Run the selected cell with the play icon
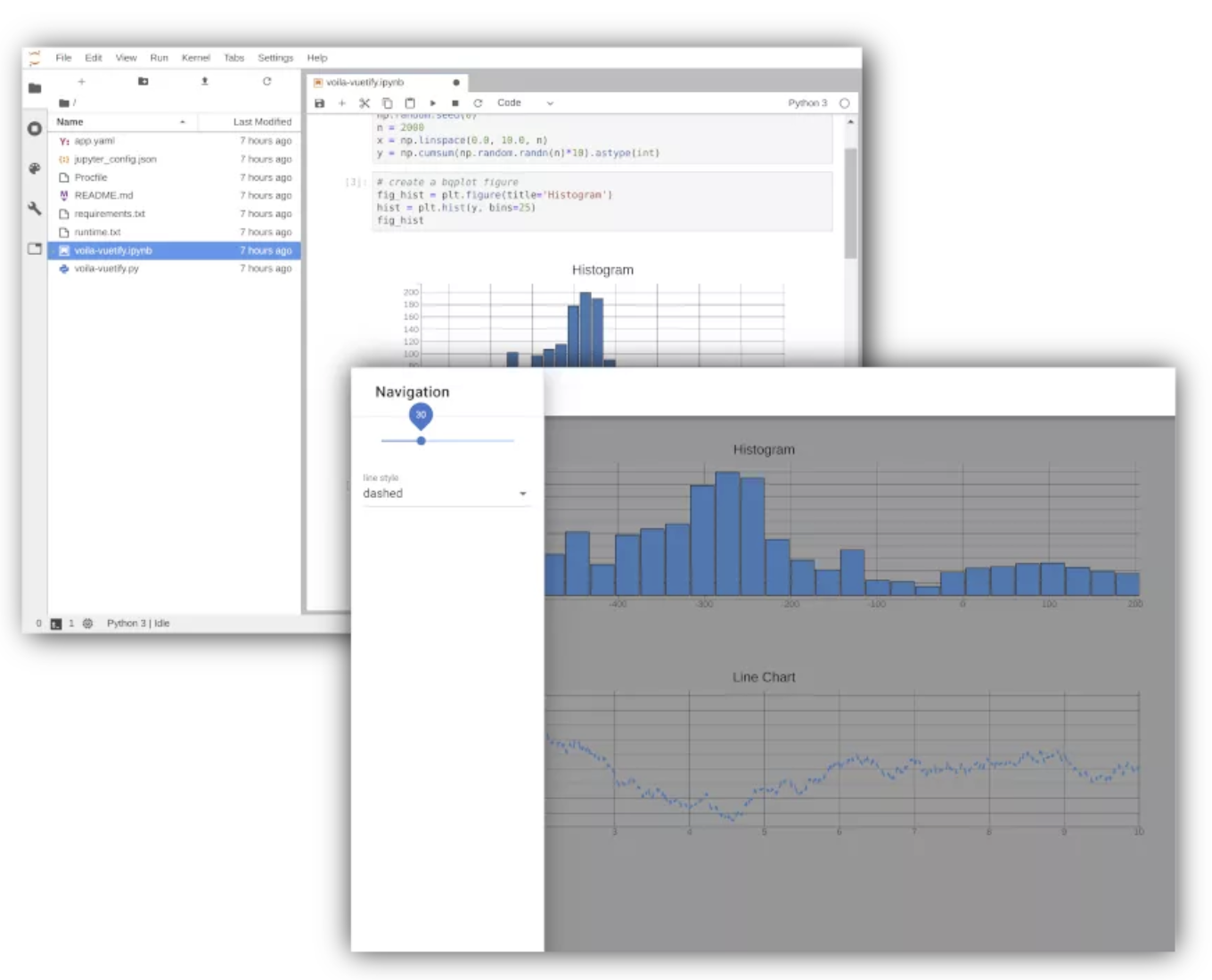This screenshot has height=980, width=1212. pyautogui.click(x=433, y=103)
